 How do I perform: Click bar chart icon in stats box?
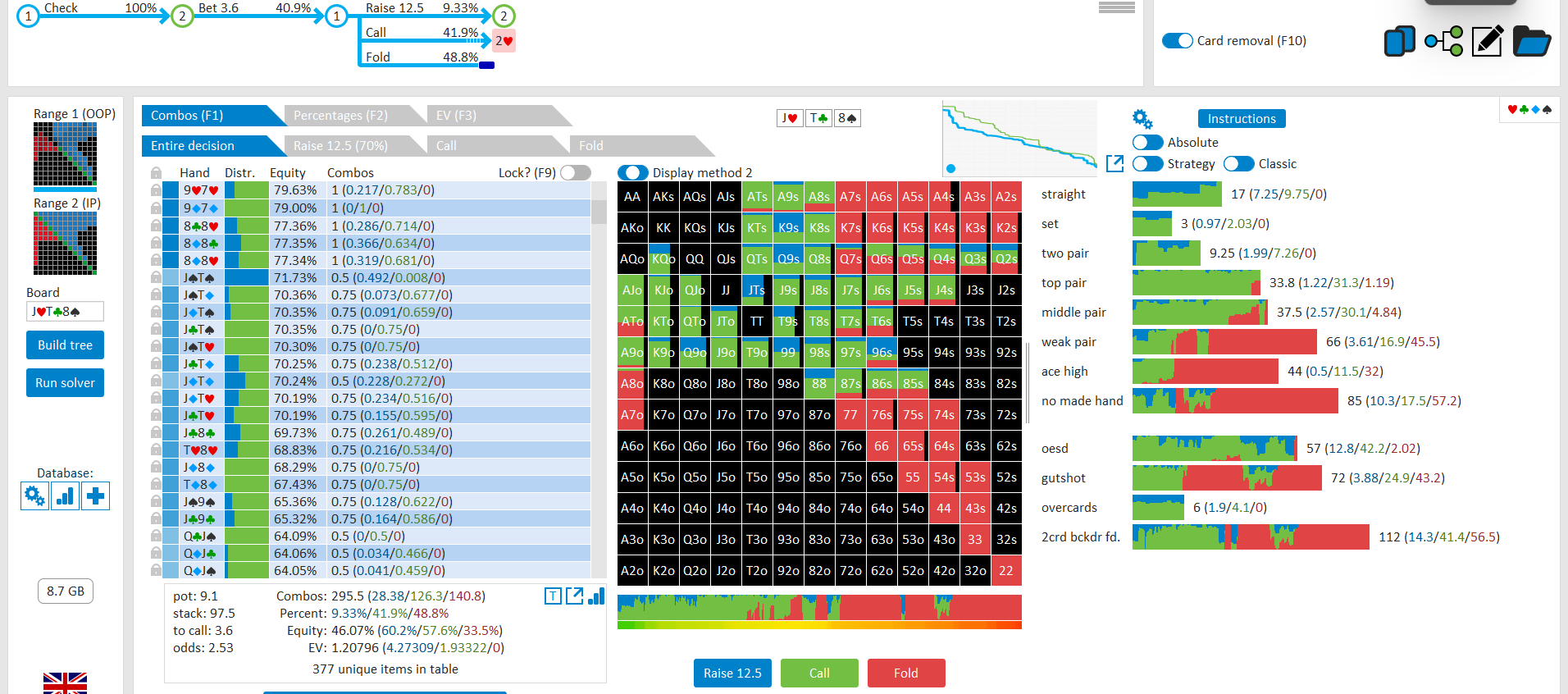596,596
